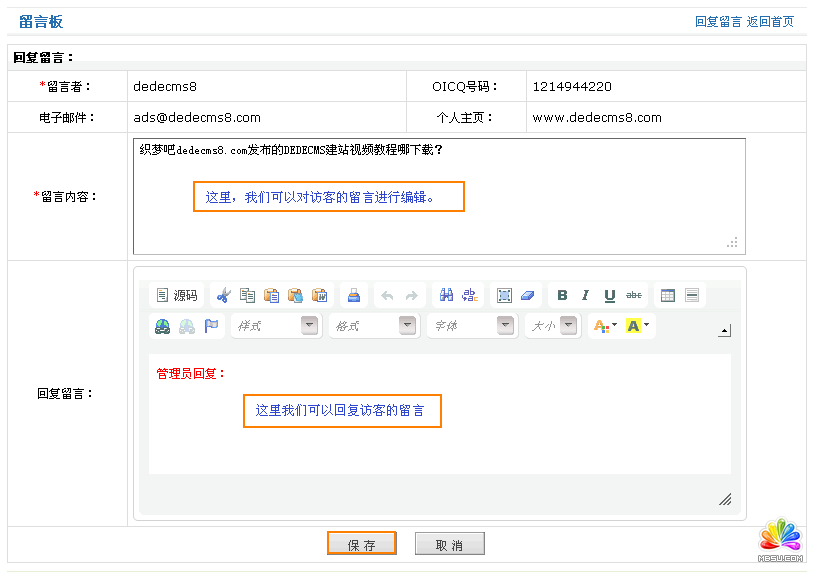Image resolution: width=815 pixels, height=572 pixels.
Task: Click the Select All icon
Action: pos(504,295)
